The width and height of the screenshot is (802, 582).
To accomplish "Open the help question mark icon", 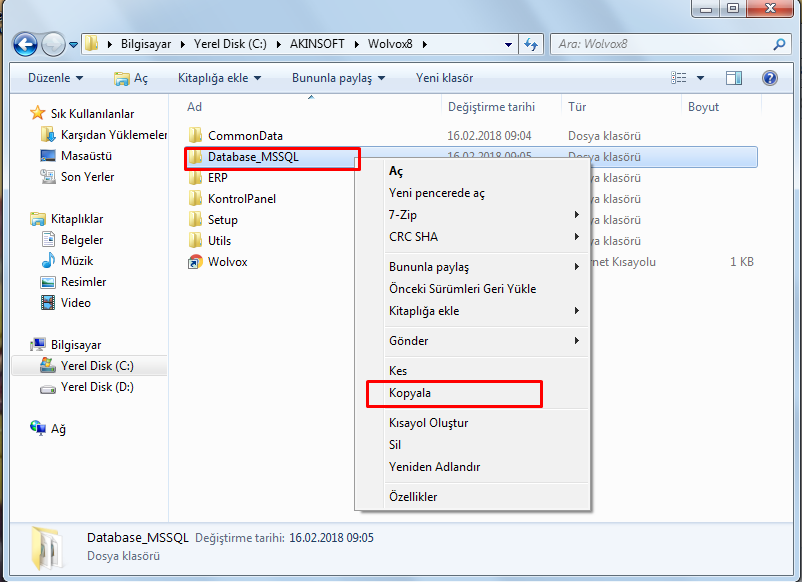I will [769, 78].
